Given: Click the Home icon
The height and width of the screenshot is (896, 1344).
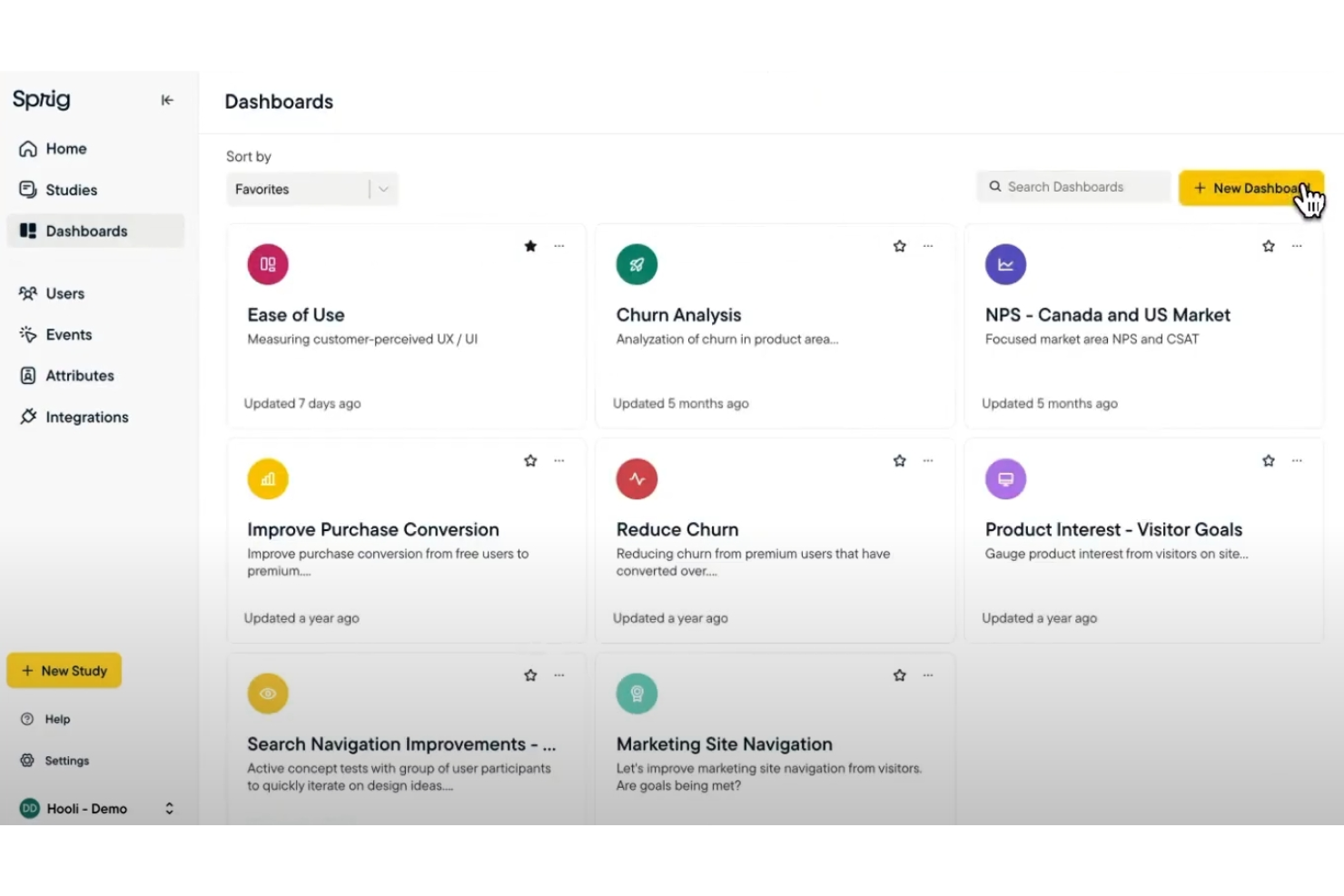Looking at the screenshot, I should pyautogui.click(x=28, y=148).
